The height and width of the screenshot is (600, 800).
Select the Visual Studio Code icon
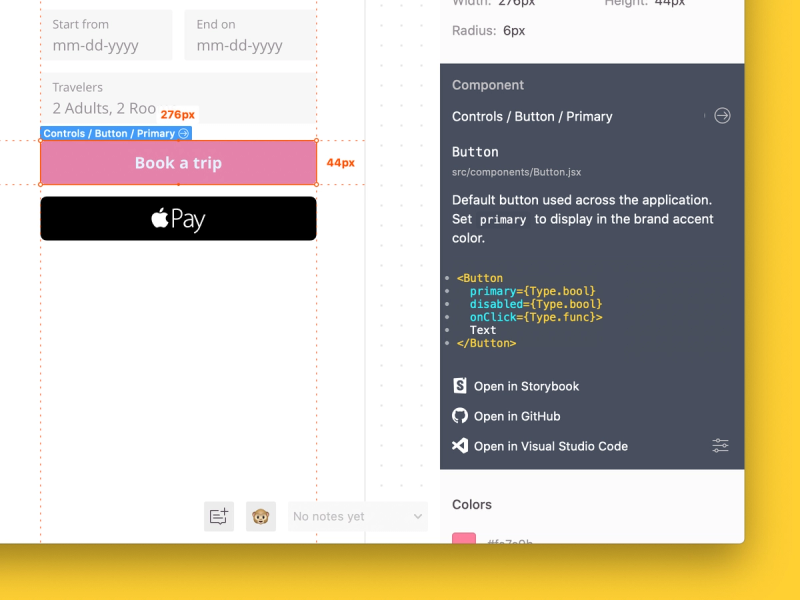point(459,446)
